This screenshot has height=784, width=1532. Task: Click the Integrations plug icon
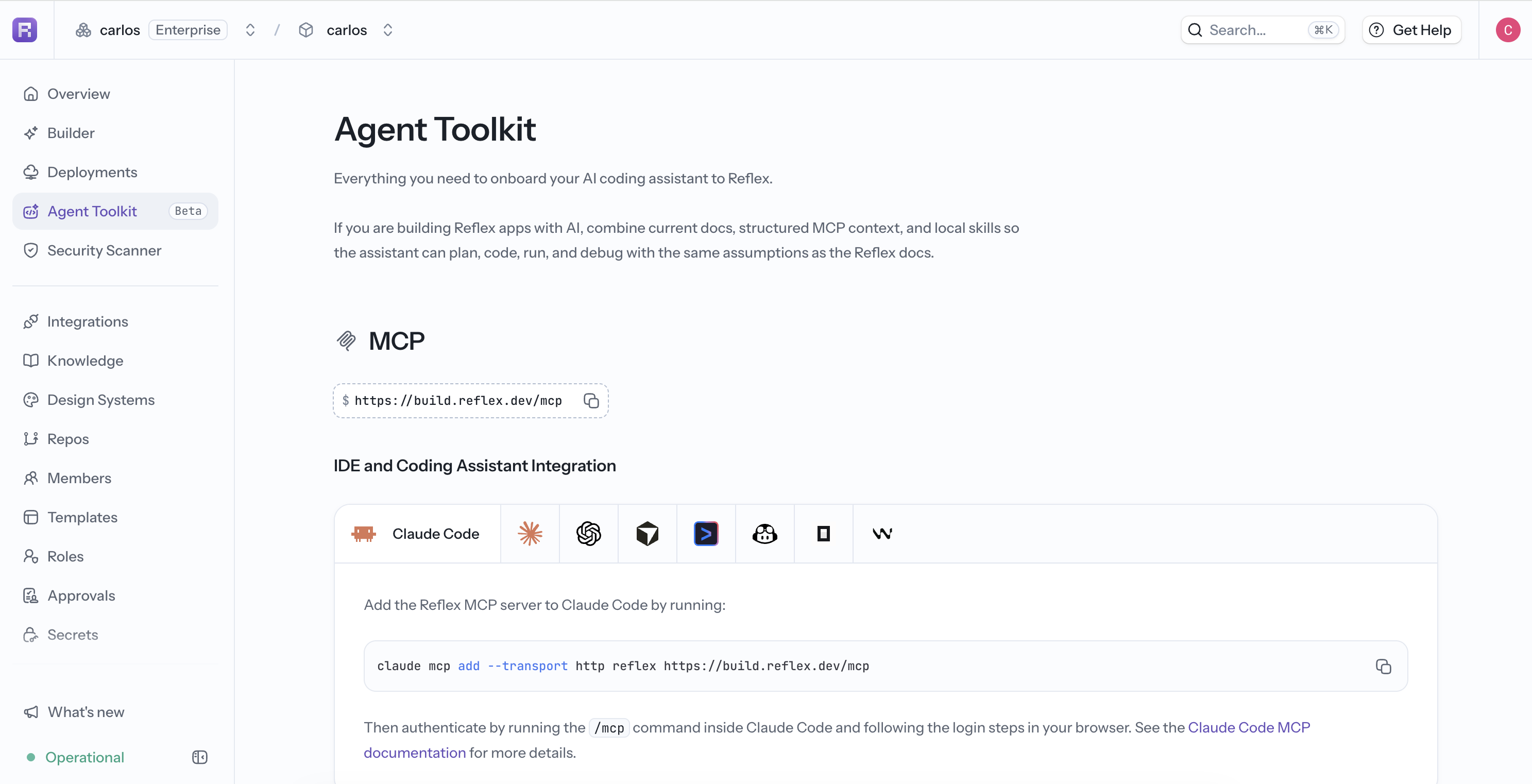pyautogui.click(x=31, y=322)
